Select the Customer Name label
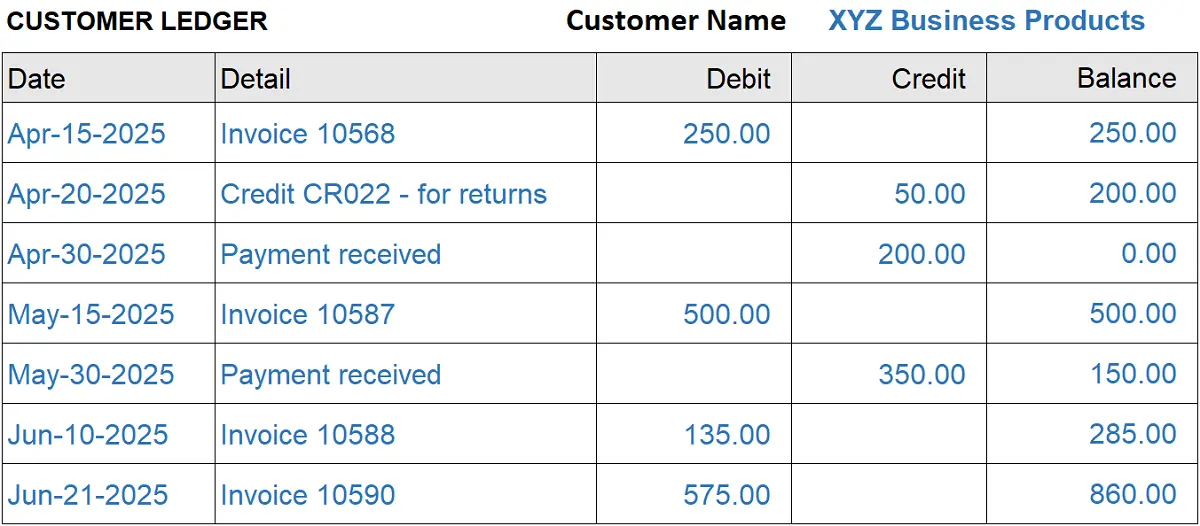 tap(676, 20)
